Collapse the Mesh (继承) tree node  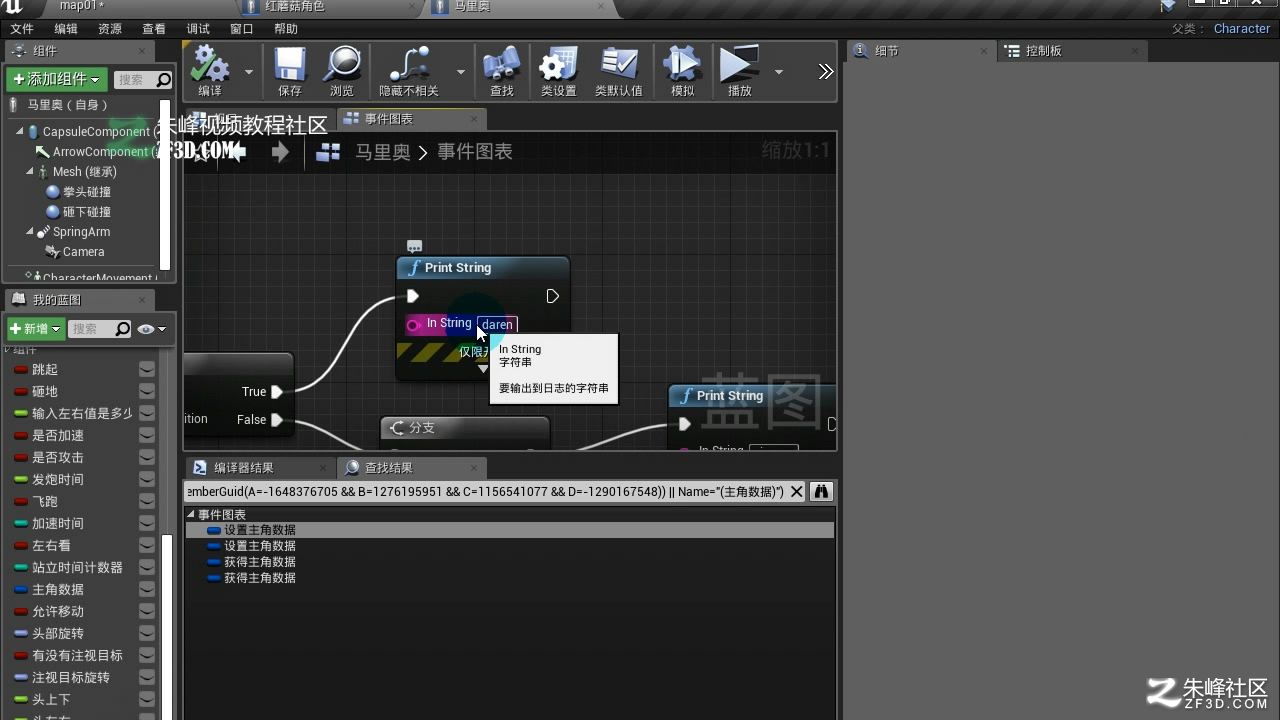tap(30, 172)
